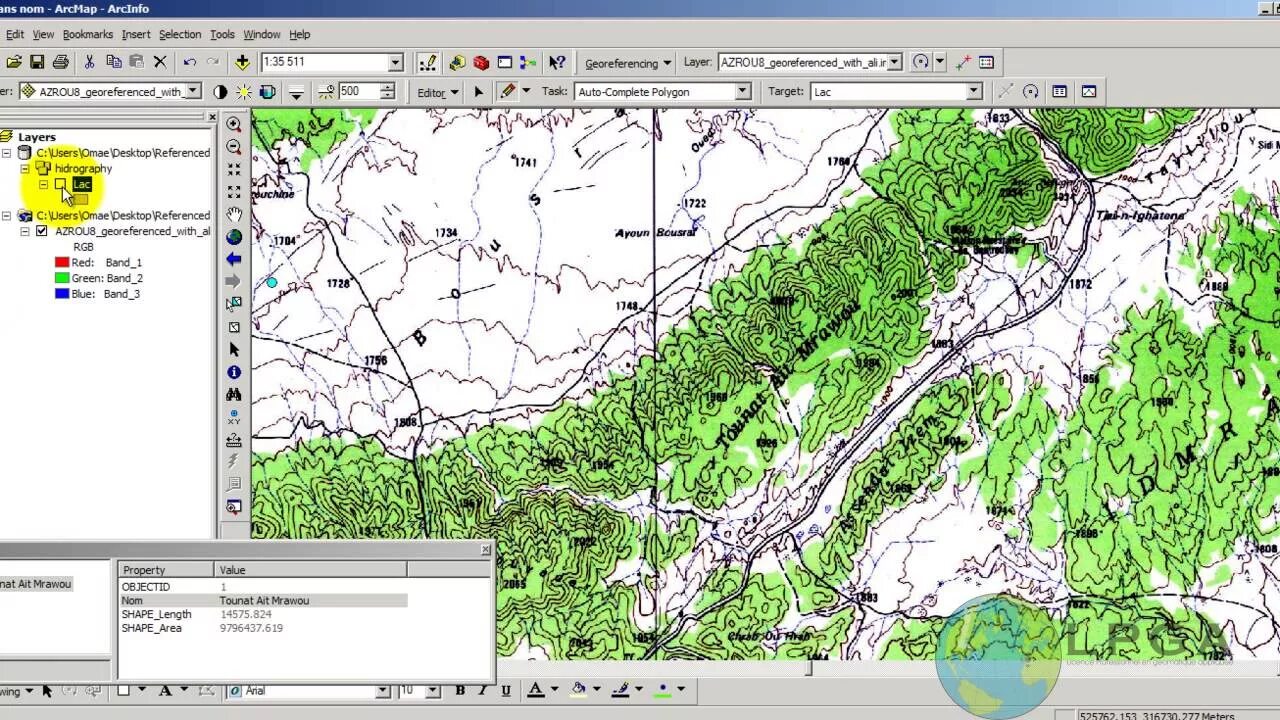Click the yellow Add Data icon

pos(242,62)
